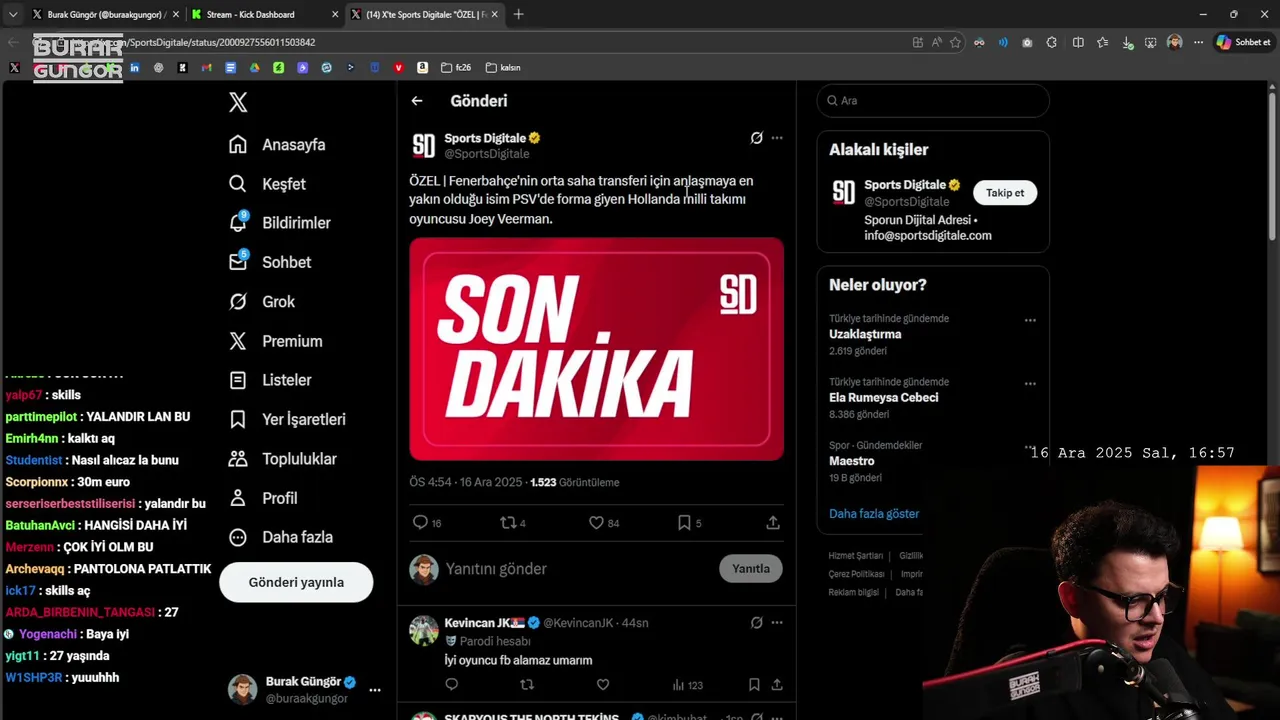The image size is (1280, 720).
Task: Open the Daha fazla göster link
Action: [874, 514]
